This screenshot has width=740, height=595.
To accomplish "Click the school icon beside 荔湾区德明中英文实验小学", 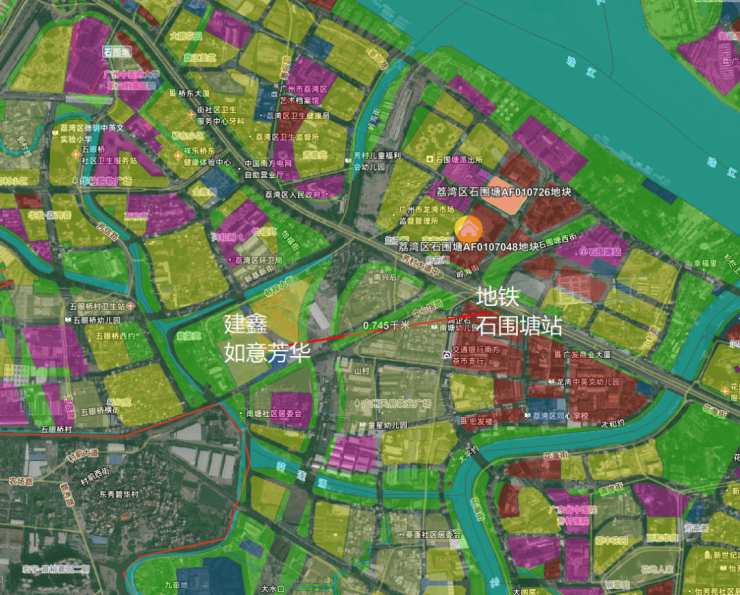I will [x=56, y=133].
